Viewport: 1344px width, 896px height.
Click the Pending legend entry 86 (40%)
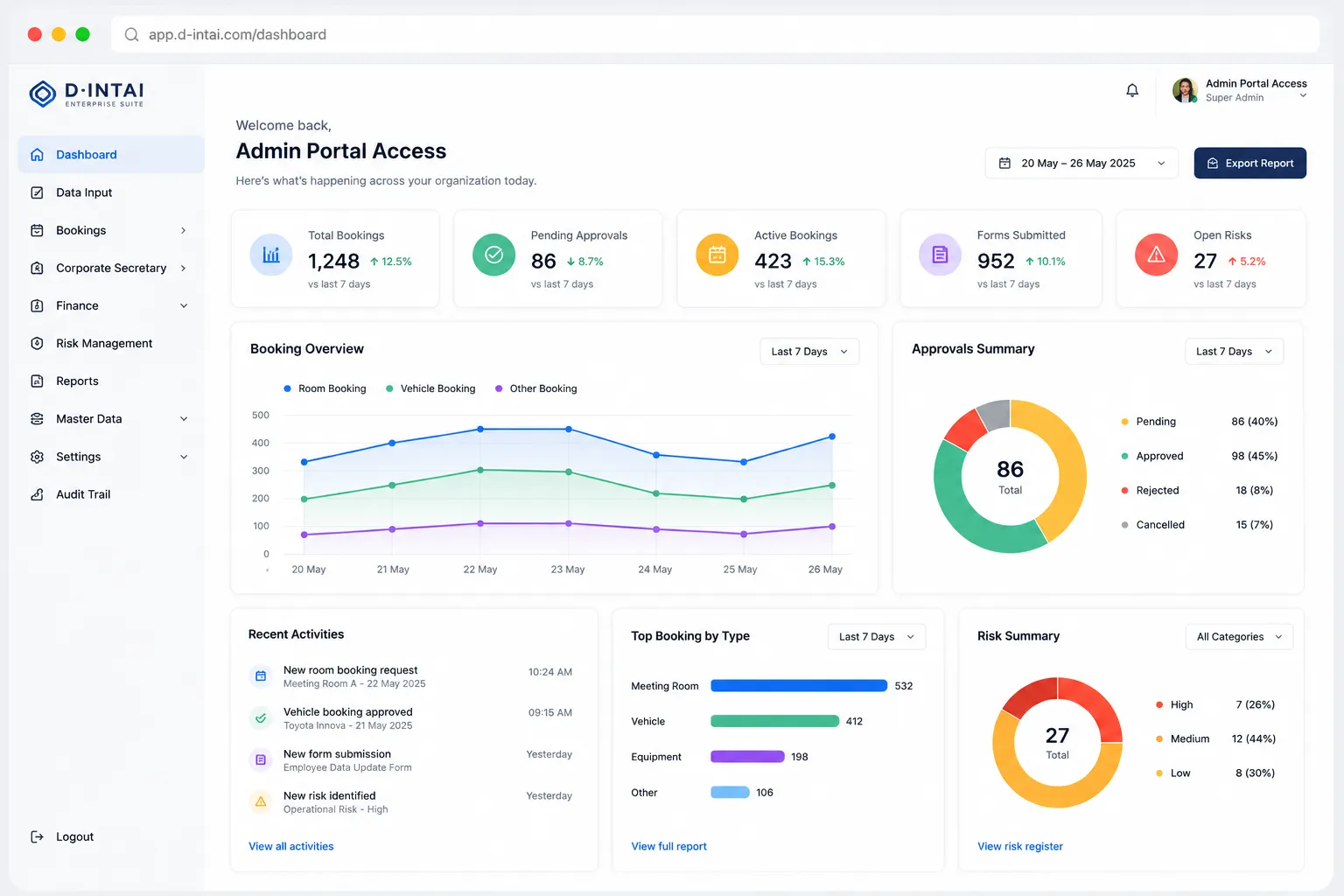1199,422
